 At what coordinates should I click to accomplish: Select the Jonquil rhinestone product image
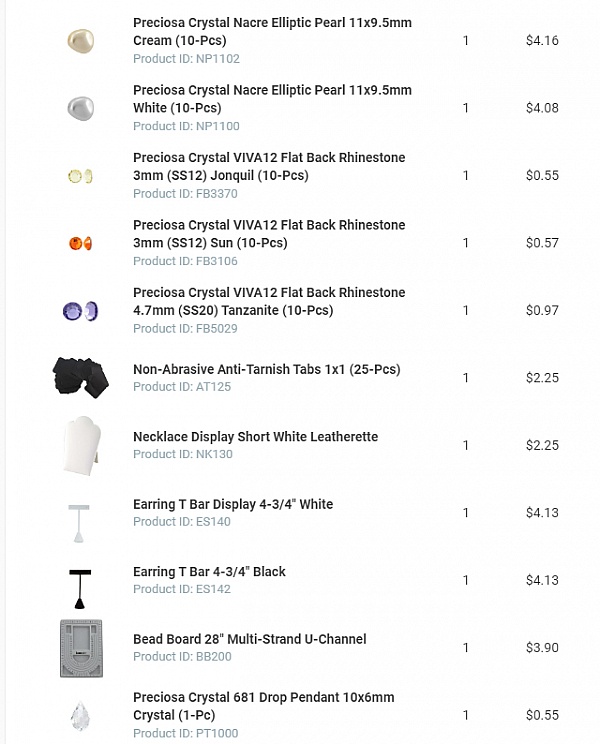point(80,176)
